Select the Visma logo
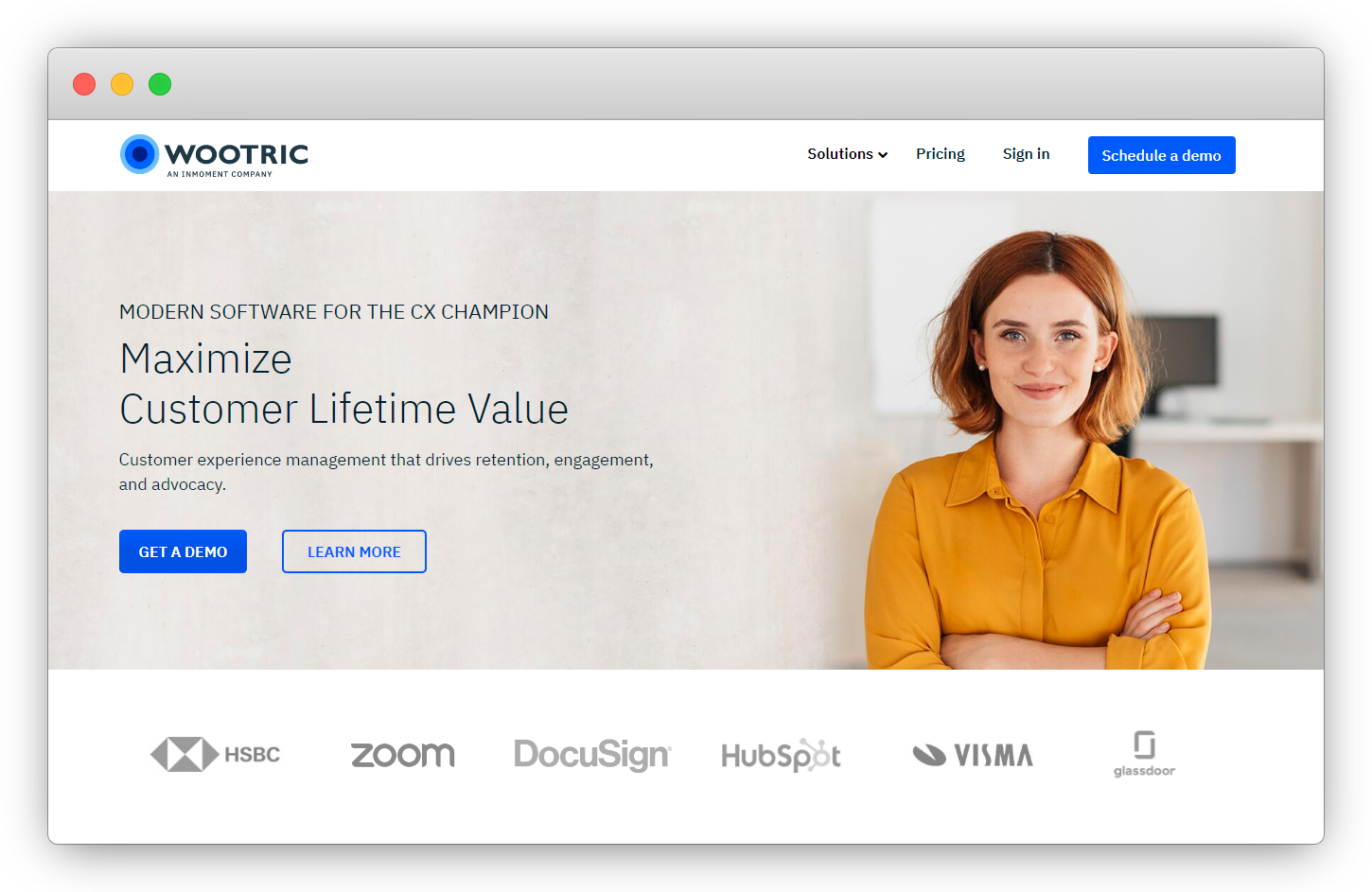The image size is (1372, 892). click(972, 754)
